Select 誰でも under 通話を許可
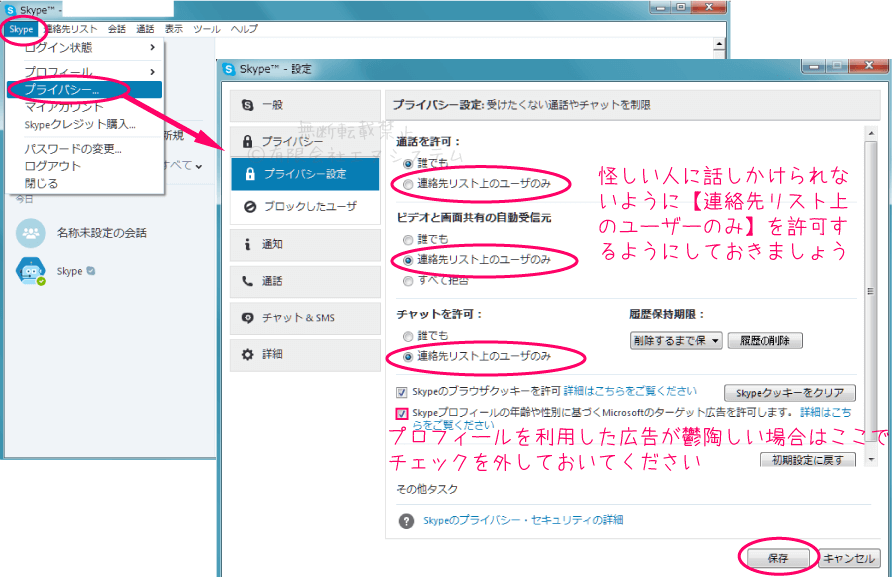 (x=408, y=163)
